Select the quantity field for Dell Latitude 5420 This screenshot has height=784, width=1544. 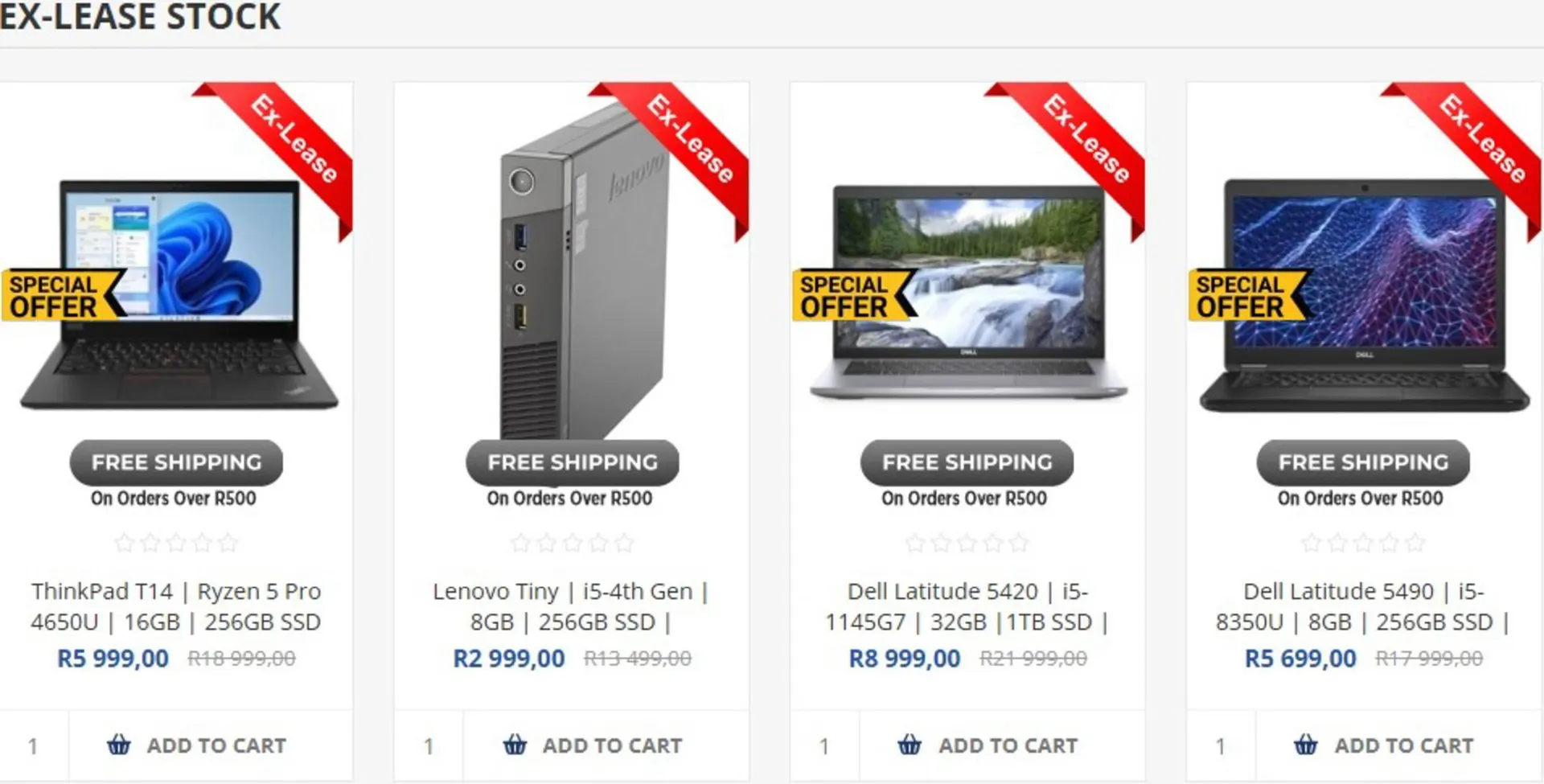coord(824,745)
